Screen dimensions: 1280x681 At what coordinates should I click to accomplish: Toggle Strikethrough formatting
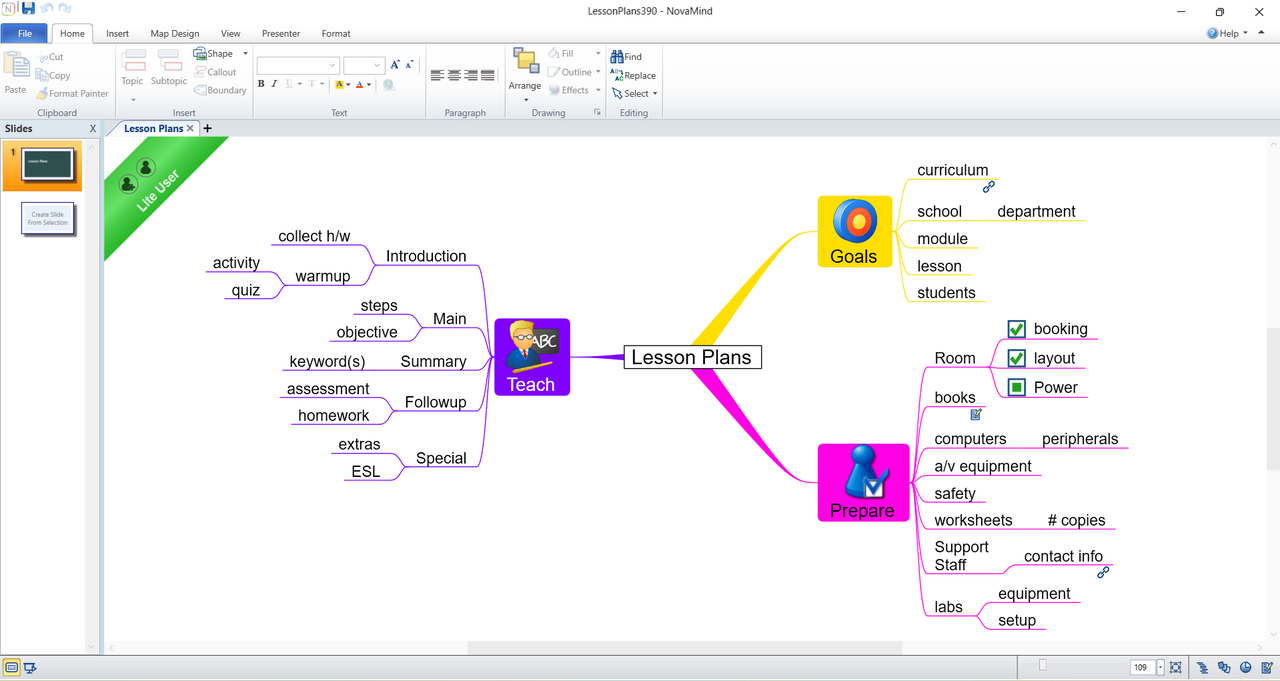312,84
